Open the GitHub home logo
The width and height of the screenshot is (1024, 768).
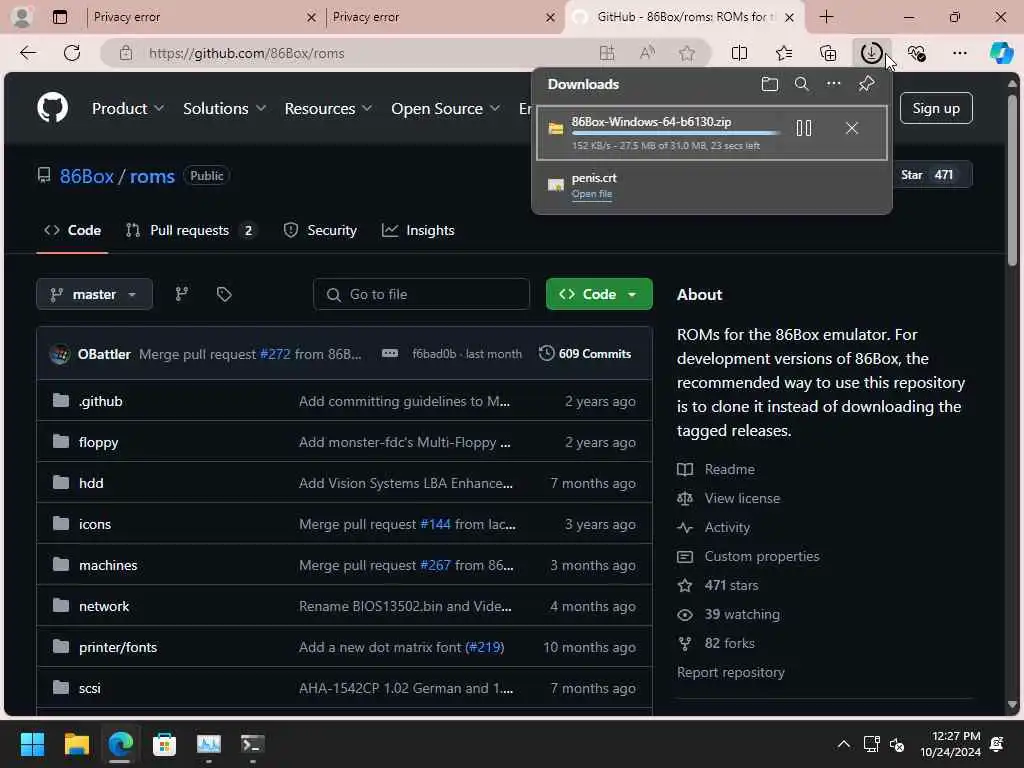(52, 107)
